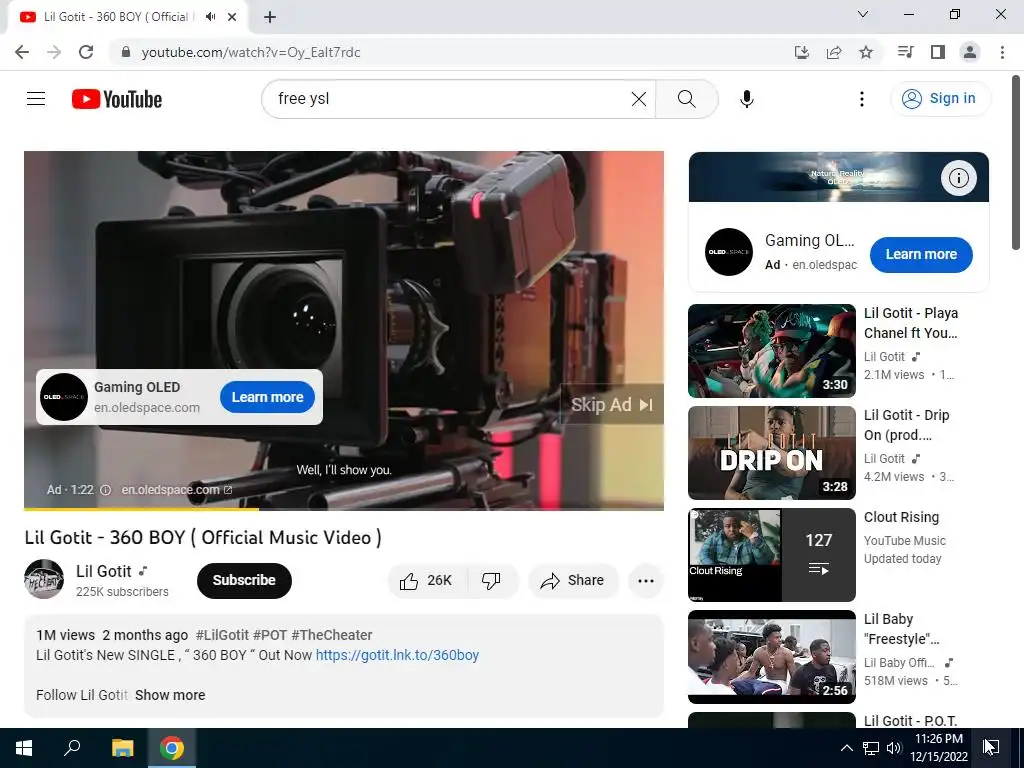Open the YouTube hamburger guide menu
The image size is (1024, 768).
(36, 99)
